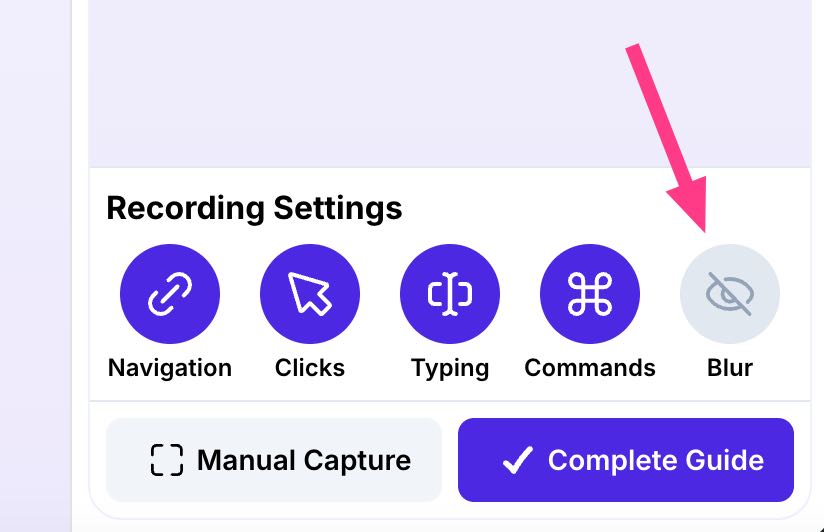Click the pink arrow annotation

click(670, 137)
